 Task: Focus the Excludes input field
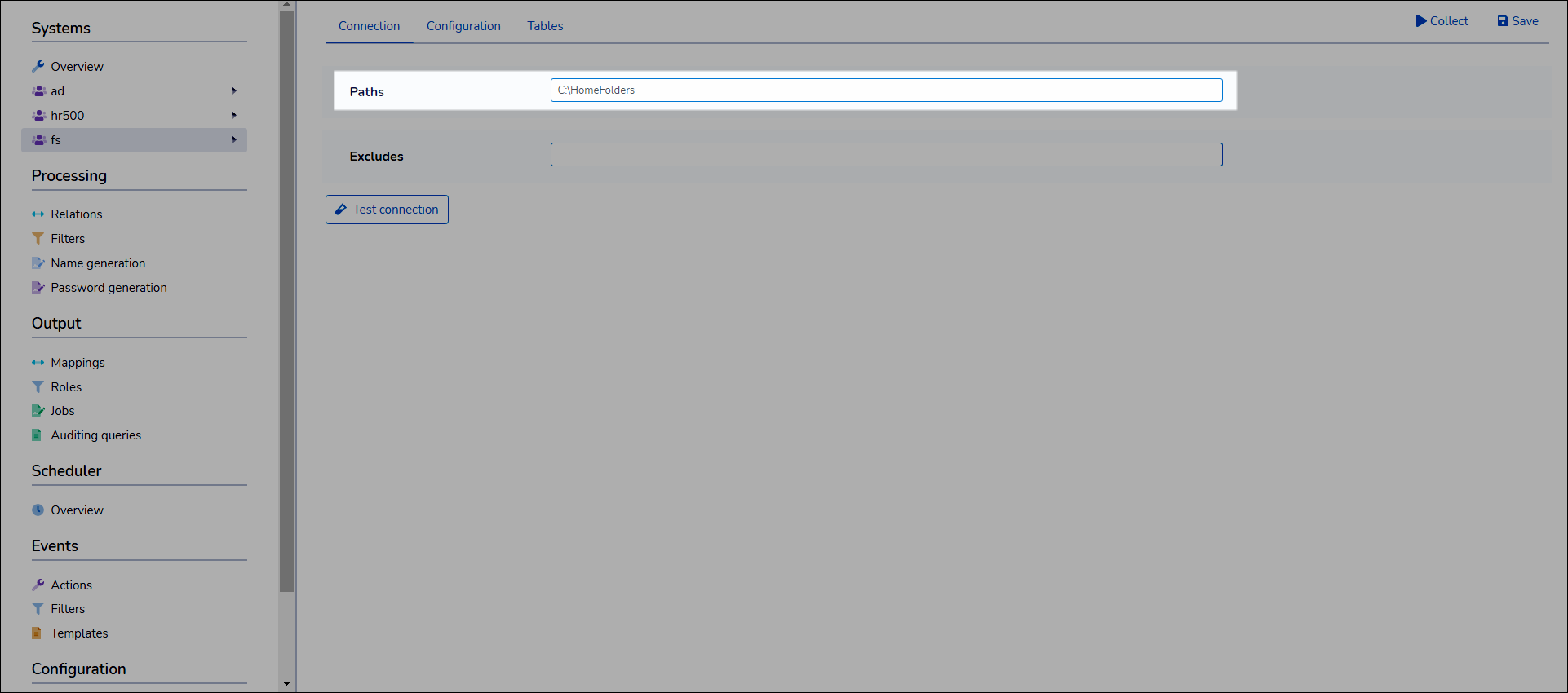coord(886,155)
